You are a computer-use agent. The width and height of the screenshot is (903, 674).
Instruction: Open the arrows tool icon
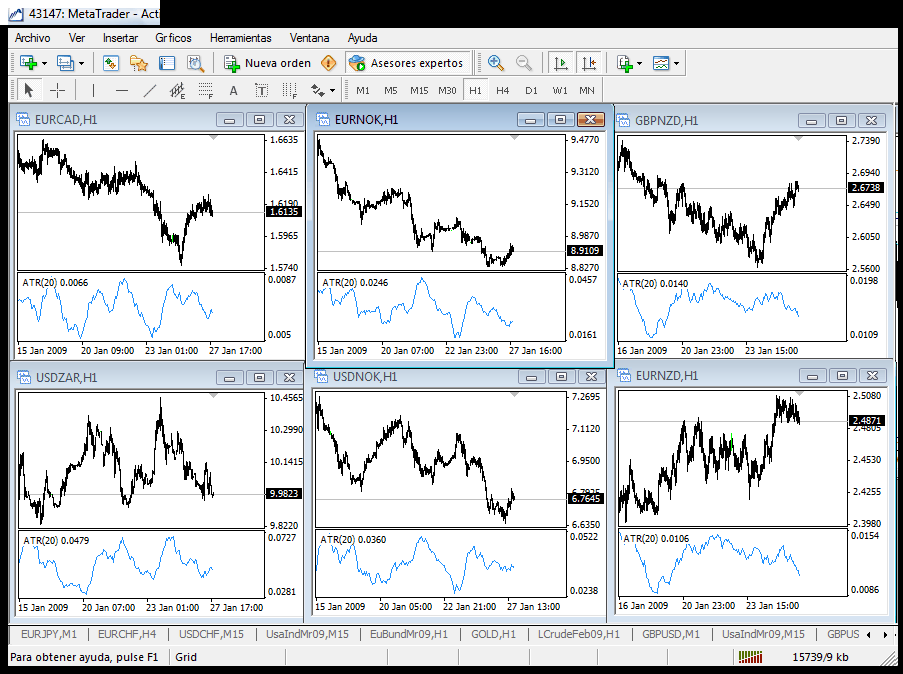pos(317,90)
